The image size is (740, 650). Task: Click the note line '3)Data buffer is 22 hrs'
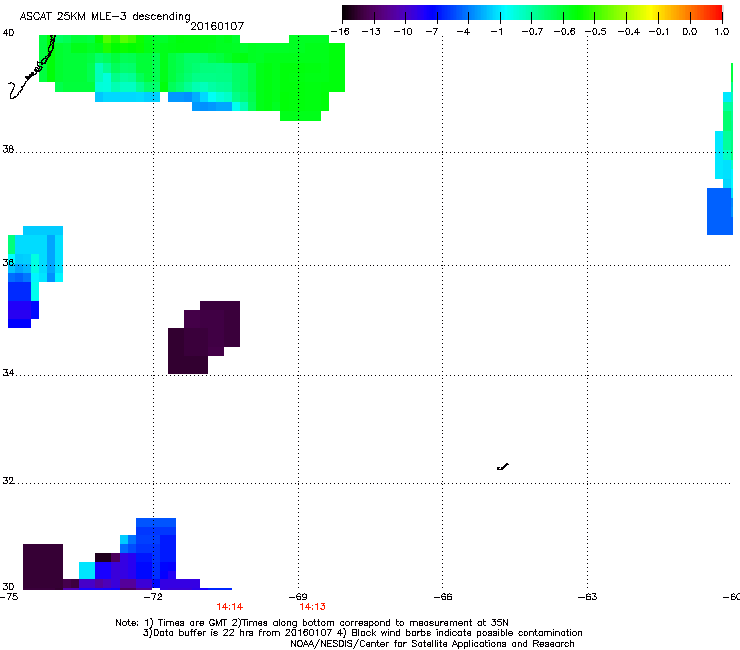coord(362,633)
